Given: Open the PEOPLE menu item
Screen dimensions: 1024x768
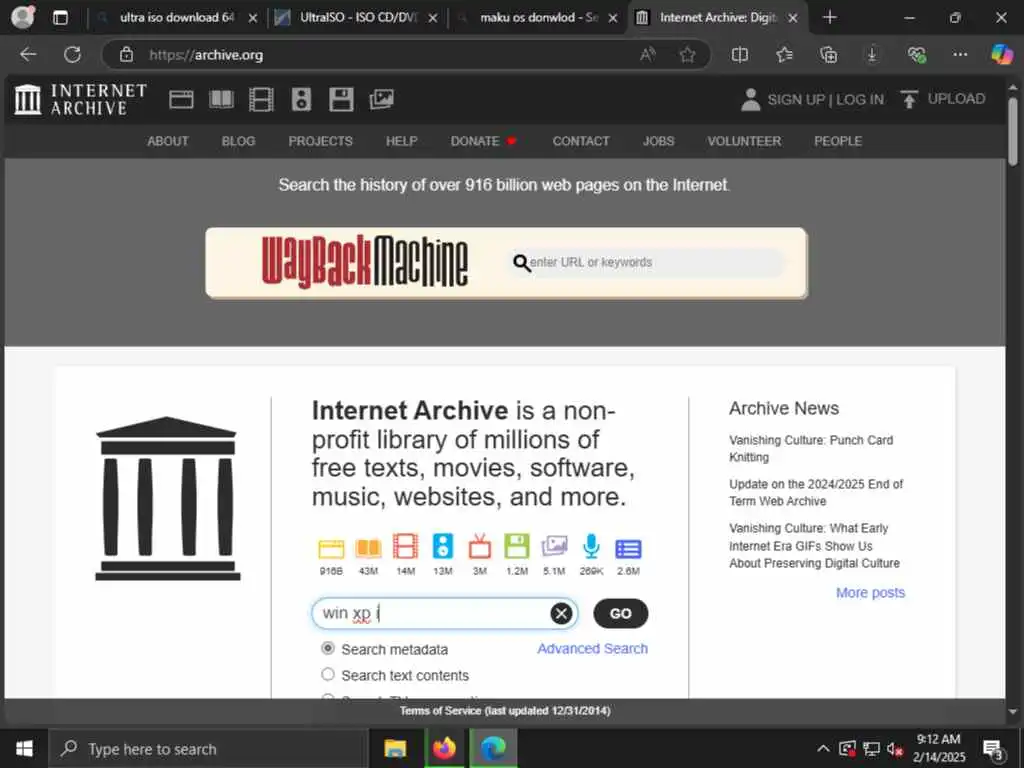Looking at the screenshot, I should coord(838,141).
